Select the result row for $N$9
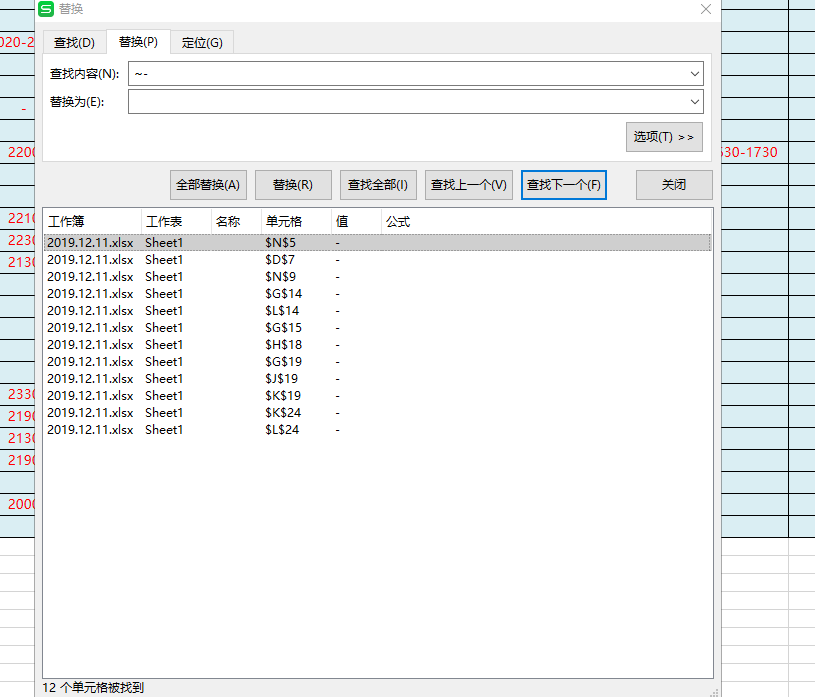The height and width of the screenshot is (697, 815). [x=378, y=277]
